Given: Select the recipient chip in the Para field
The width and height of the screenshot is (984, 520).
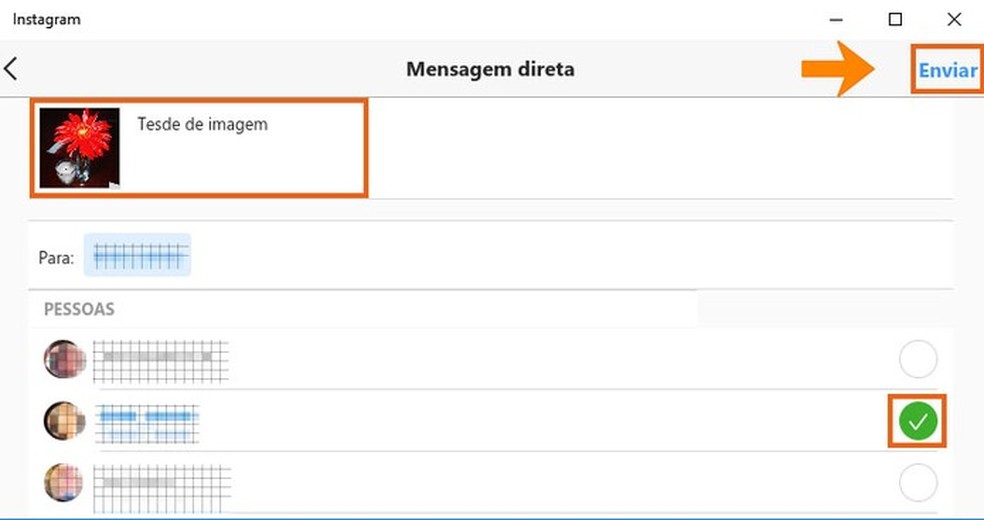Looking at the screenshot, I should 137,256.
